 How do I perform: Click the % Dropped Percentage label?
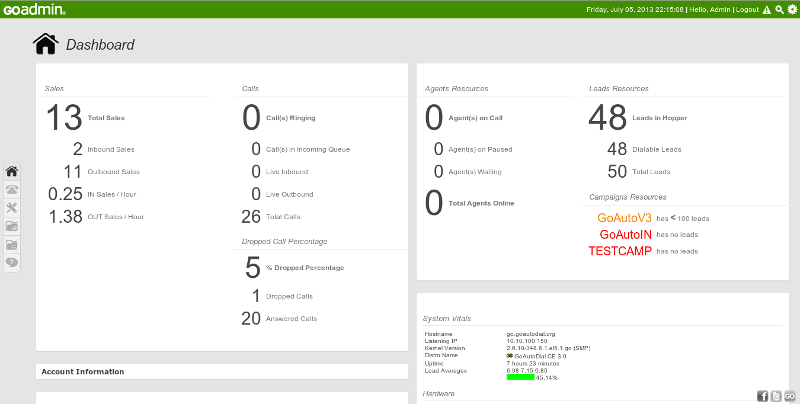point(305,268)
